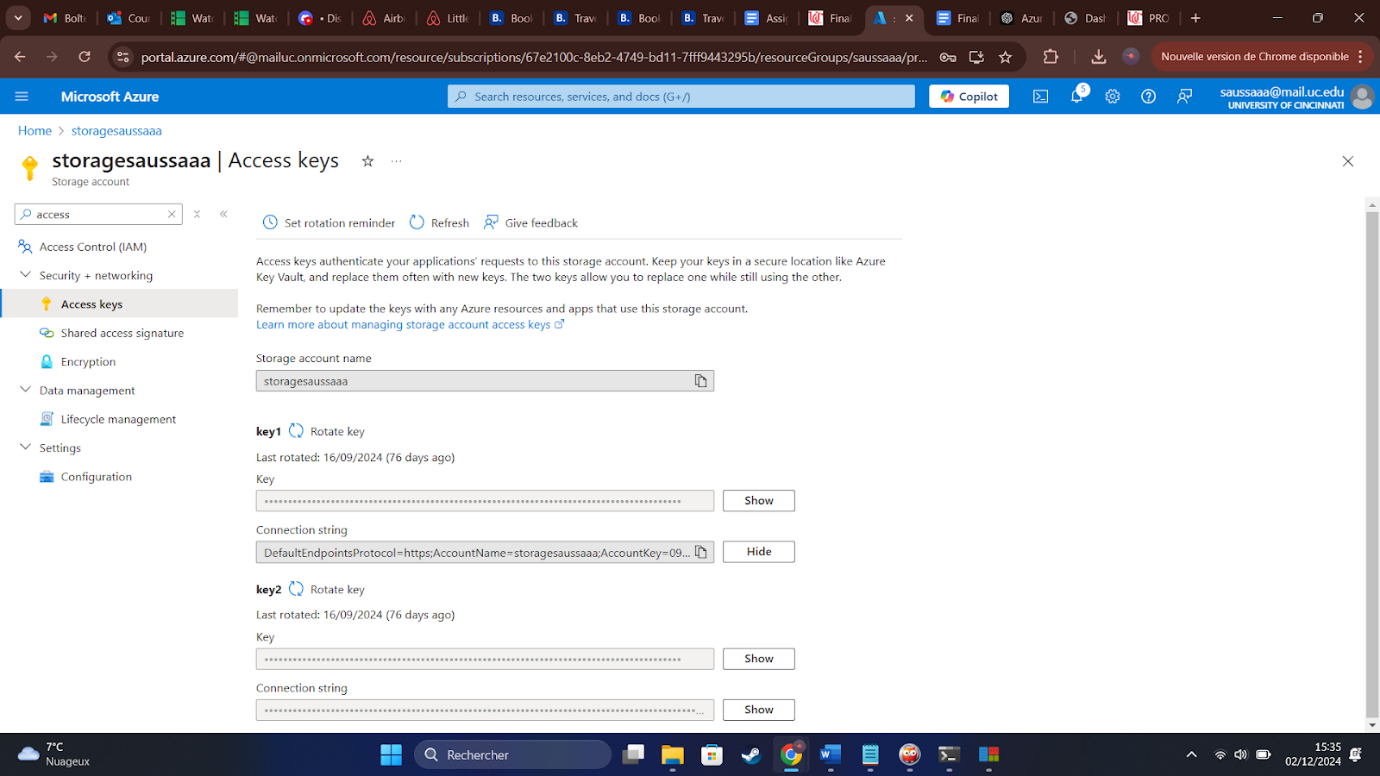Image resolution: width=1380 pixels, height=776 pixels.
Task: Open Chrome extensions puzzle icon
Action: 1050,57
